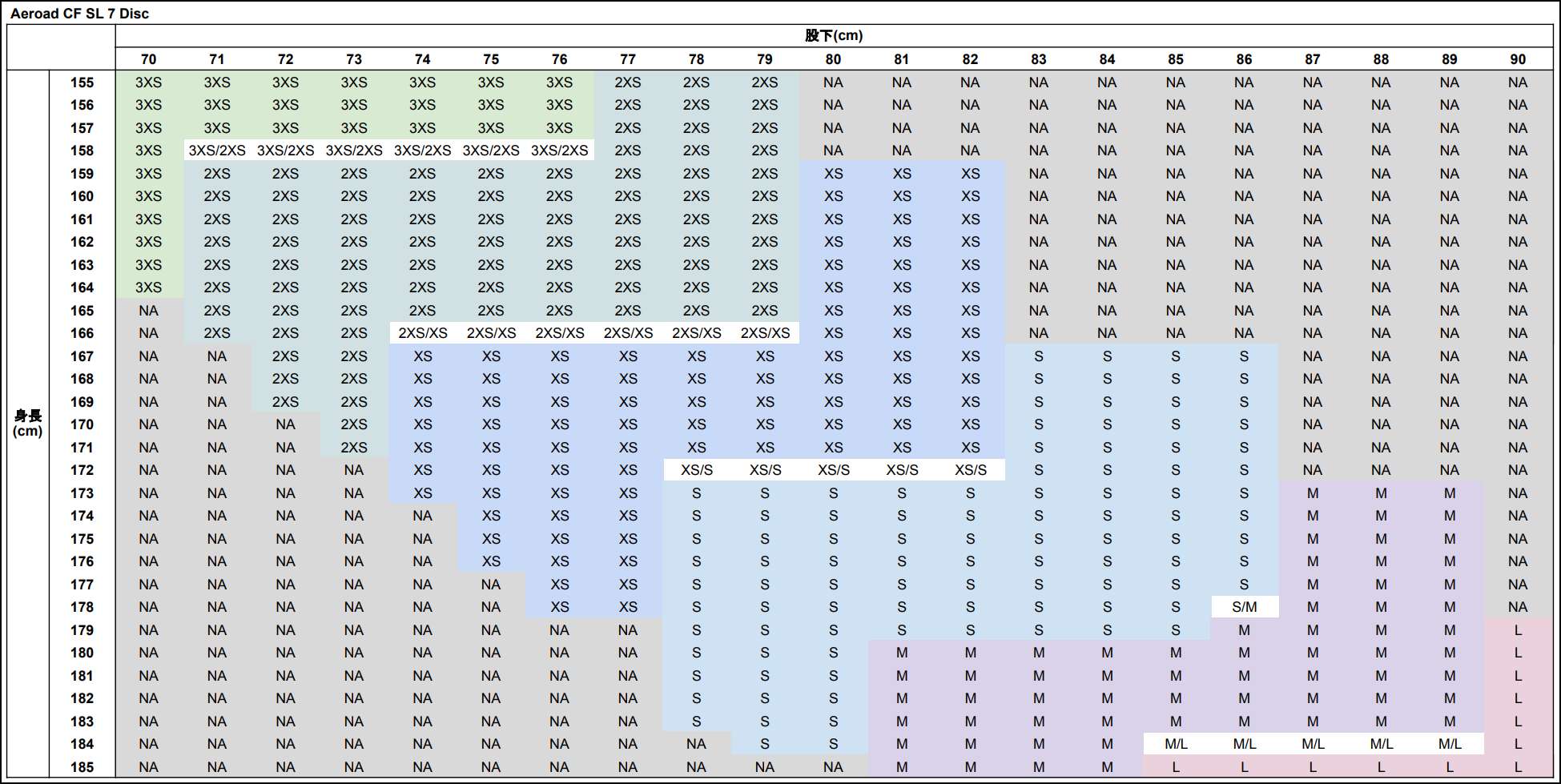Click the XS/S cell at height 172, inseam 78
The height and width of the screenshot is (784, 1561).
tap(697, 470)
